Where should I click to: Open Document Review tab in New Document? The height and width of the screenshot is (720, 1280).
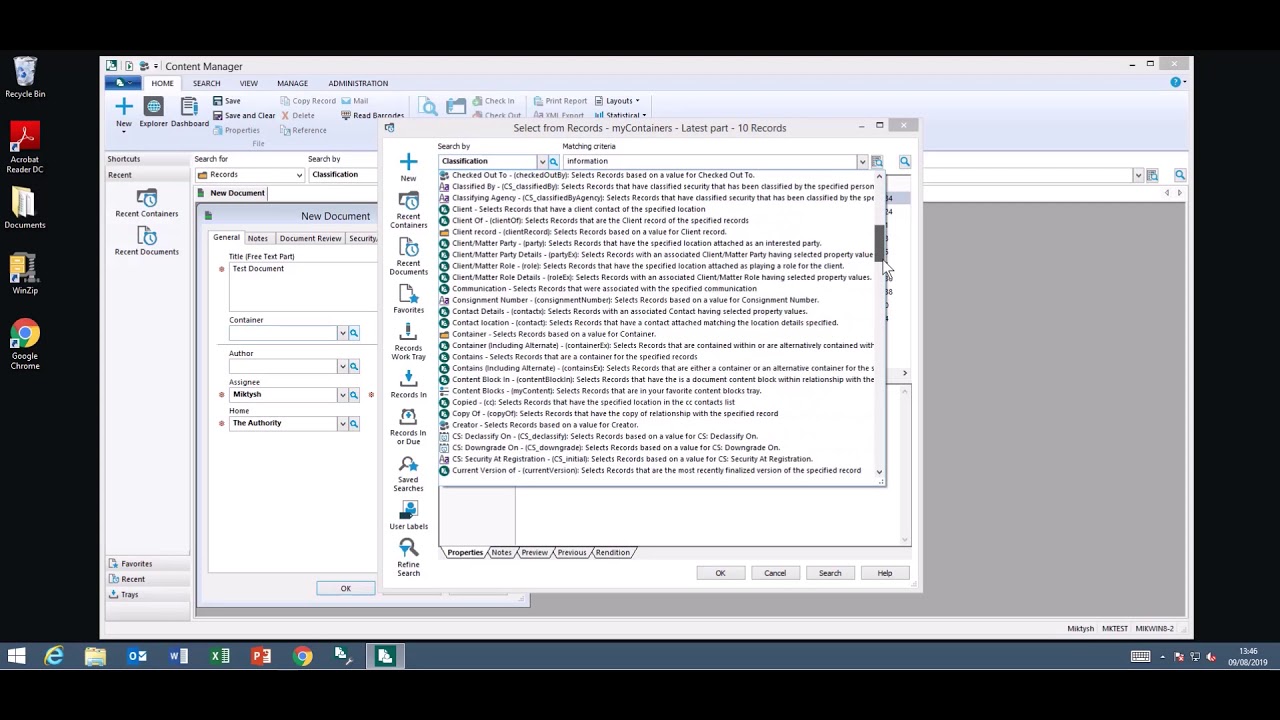(x=310, y=238)
